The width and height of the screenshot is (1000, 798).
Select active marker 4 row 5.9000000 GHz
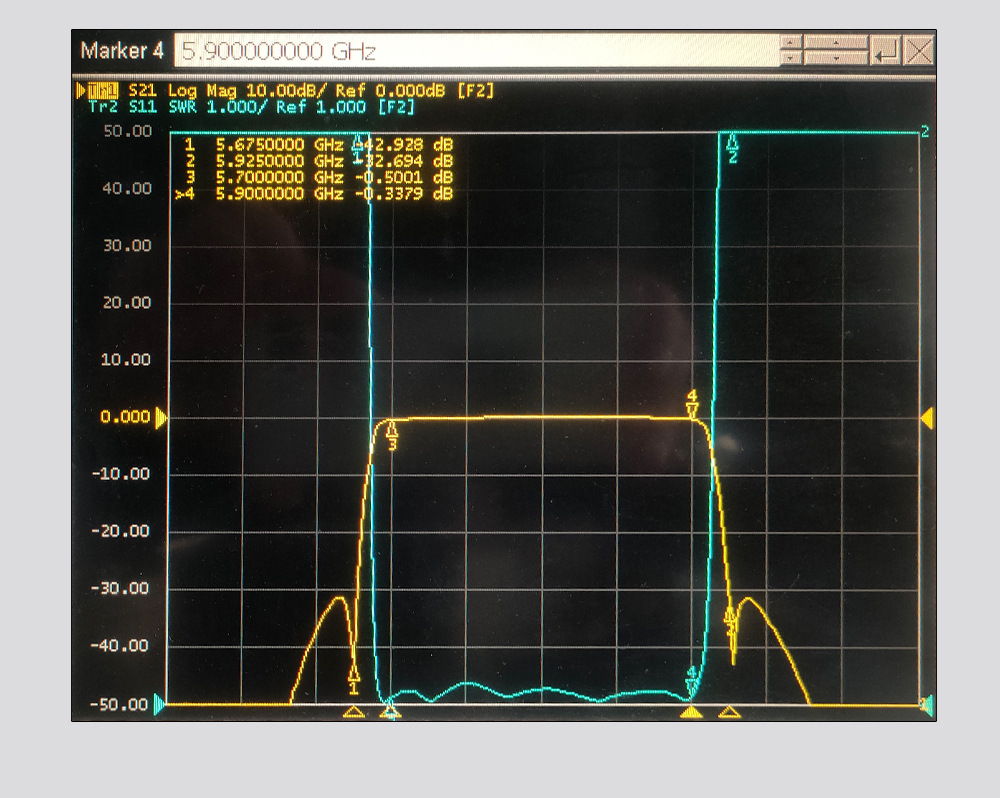coord(314,194)
